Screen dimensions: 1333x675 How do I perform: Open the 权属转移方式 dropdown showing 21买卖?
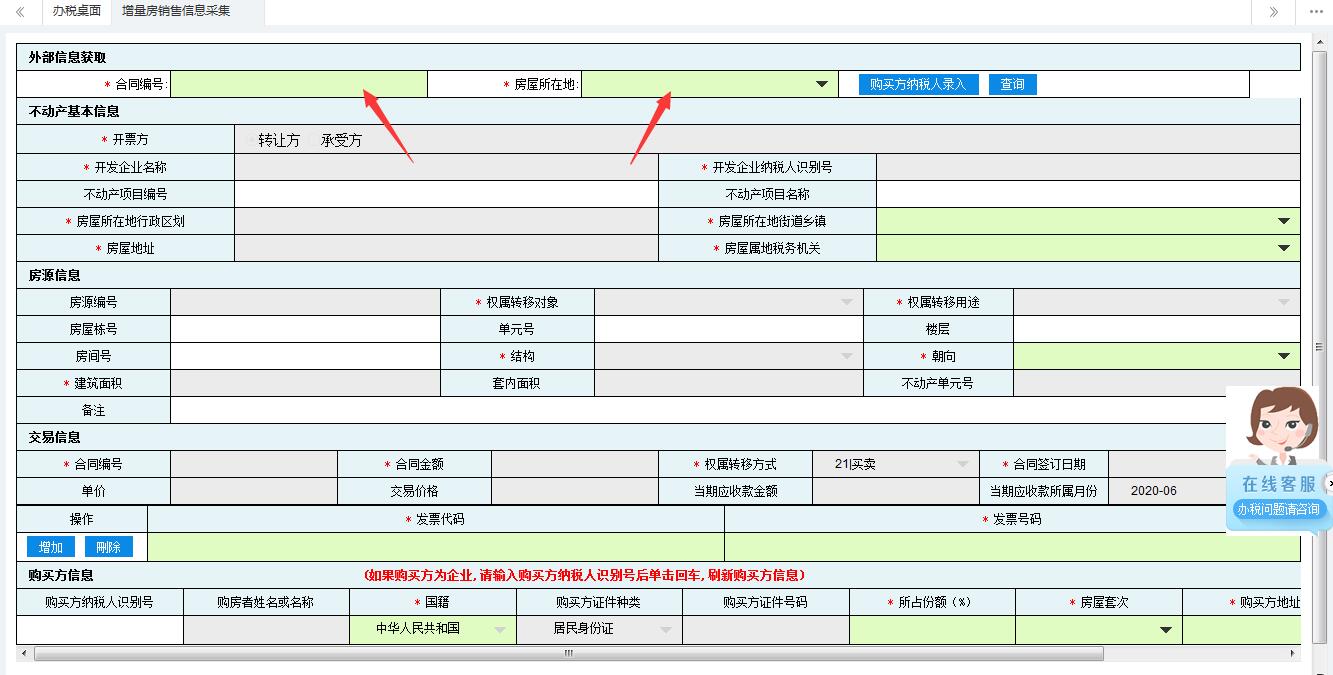coord(962,463)
